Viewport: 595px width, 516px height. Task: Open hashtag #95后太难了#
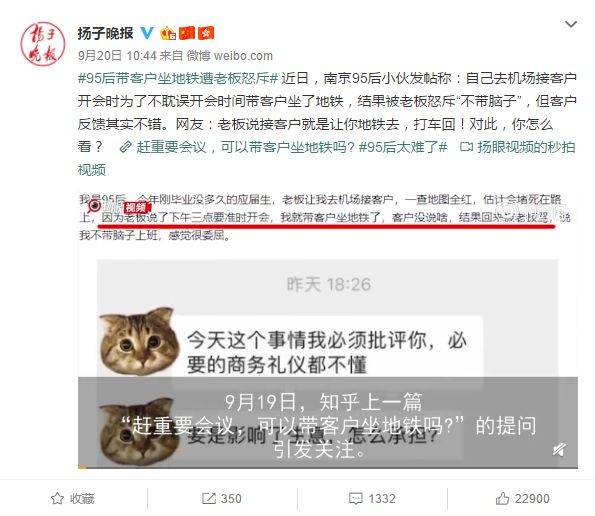(x=403, y=147)
